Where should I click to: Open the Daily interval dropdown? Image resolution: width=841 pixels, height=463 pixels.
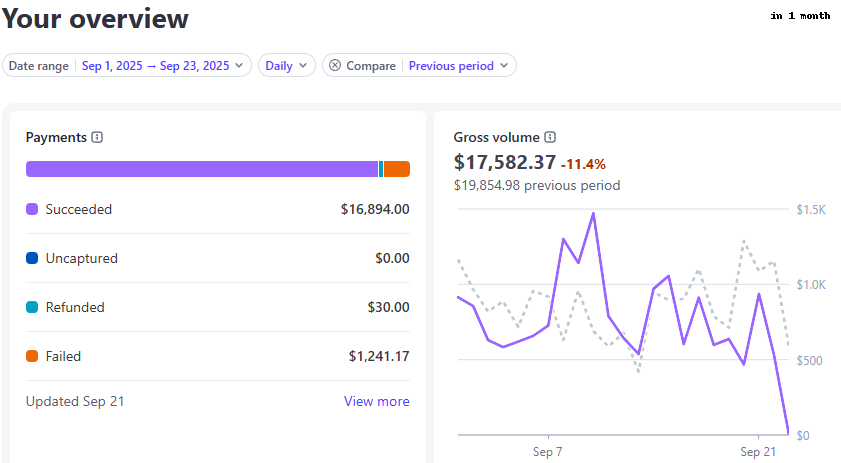[x=287, y=66]
